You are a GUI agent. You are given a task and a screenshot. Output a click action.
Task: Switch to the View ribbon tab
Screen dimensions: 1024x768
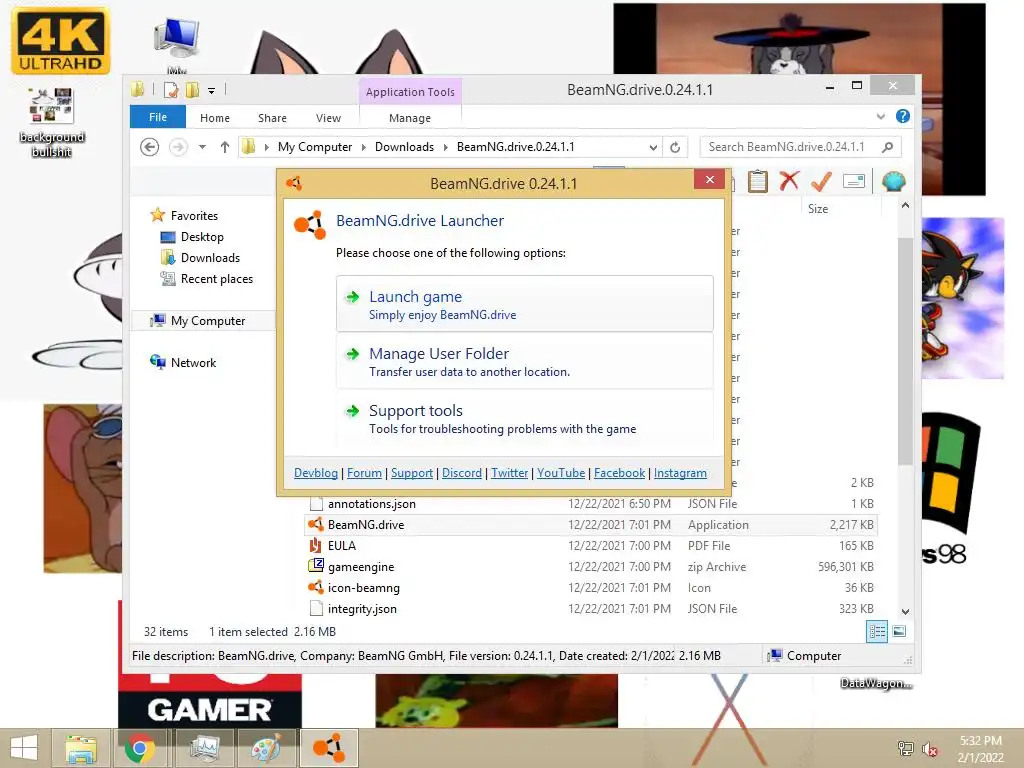(x=328, y=118)
